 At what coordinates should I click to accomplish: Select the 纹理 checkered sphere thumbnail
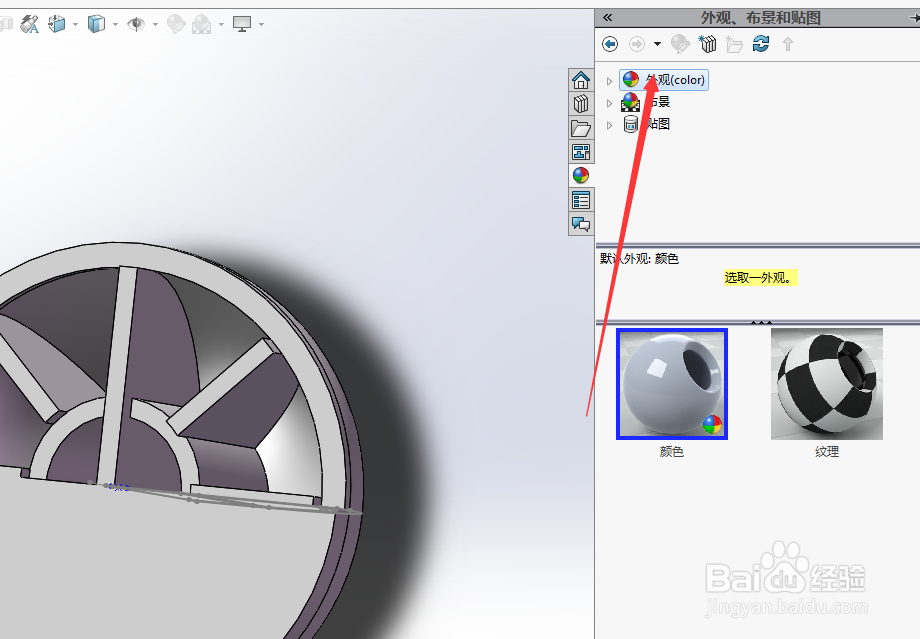click(827, 384)
